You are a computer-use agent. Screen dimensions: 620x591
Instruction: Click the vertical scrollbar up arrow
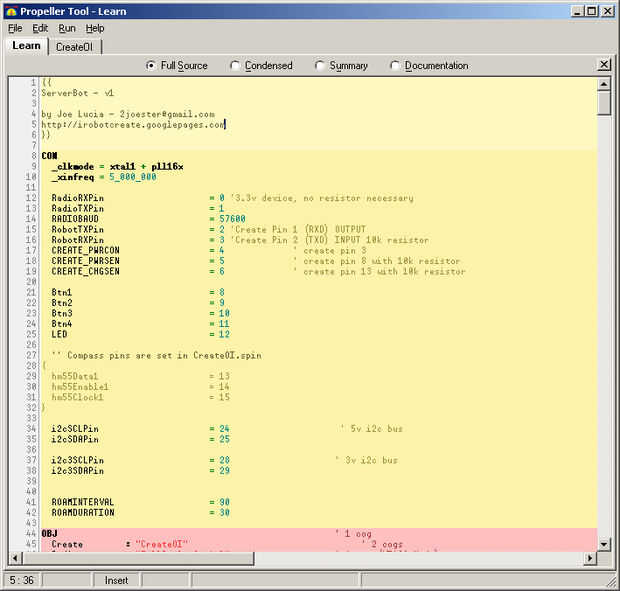tap(604, 83)
